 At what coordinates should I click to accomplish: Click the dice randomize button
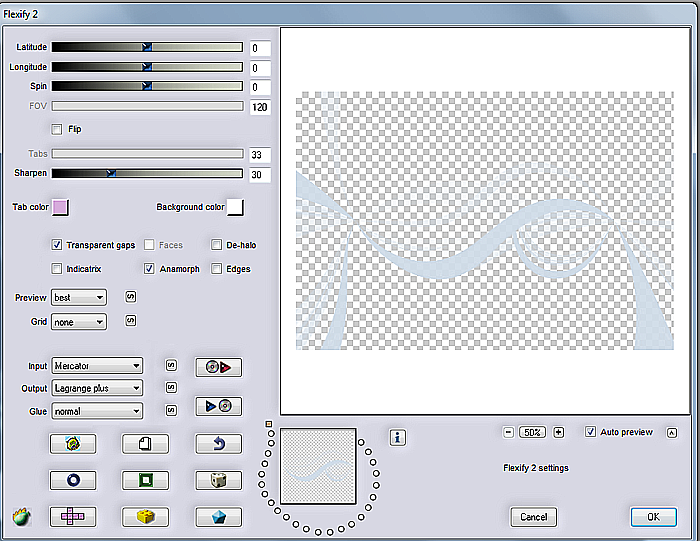218,480
